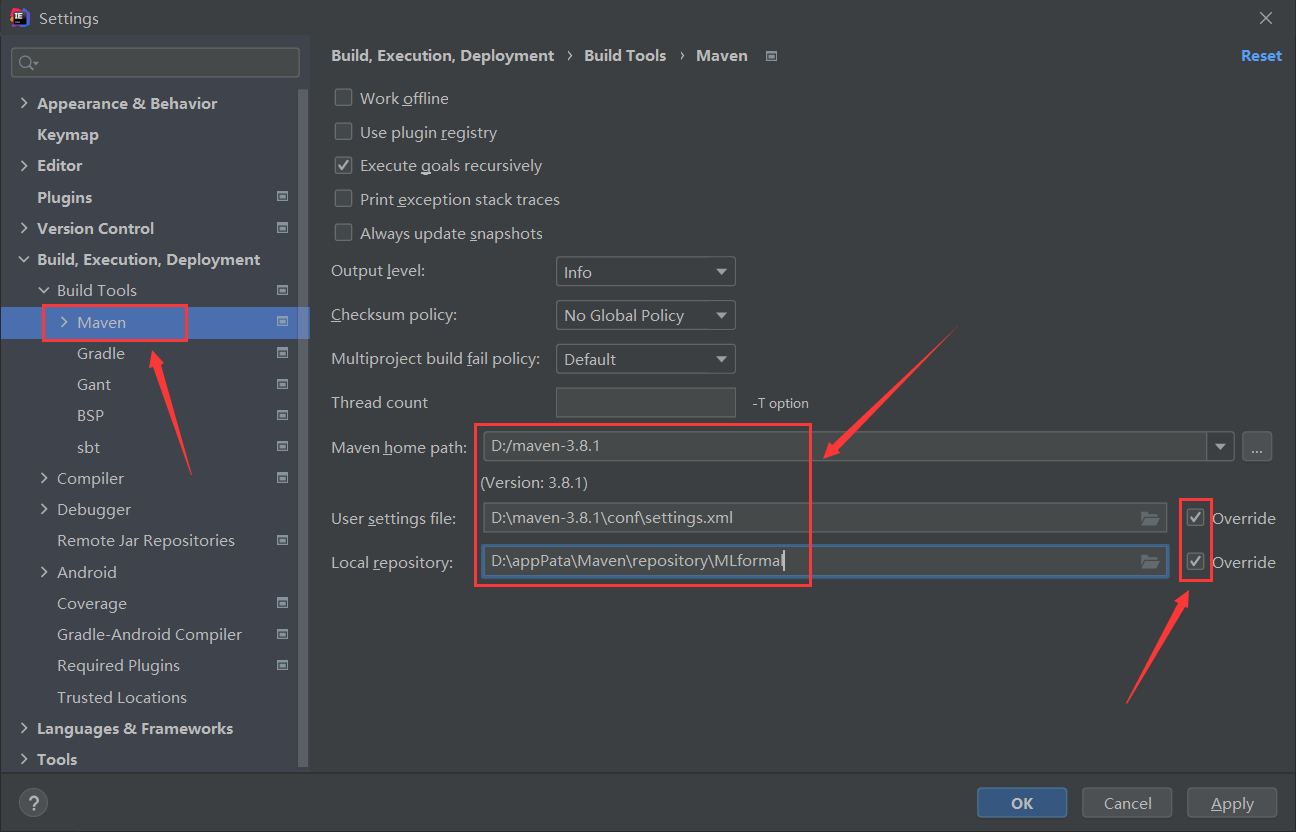Click into the Local repository path field

pyautogui.click(x=825, y=562)
